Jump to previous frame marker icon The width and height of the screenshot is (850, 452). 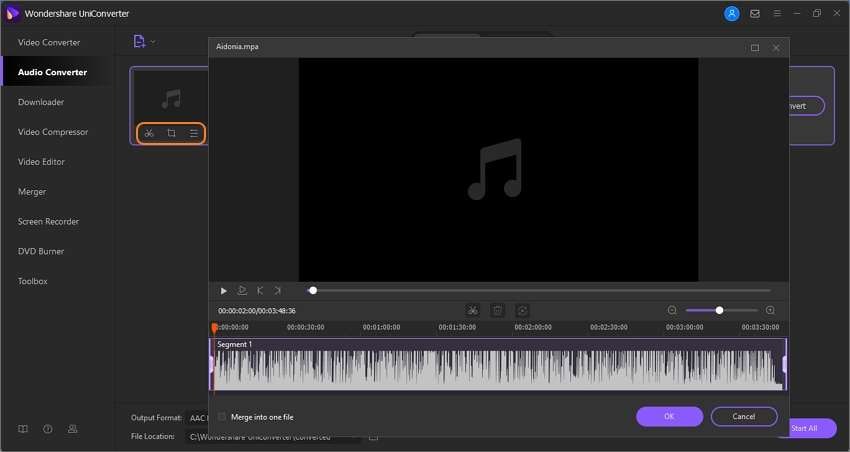[260, 291]
